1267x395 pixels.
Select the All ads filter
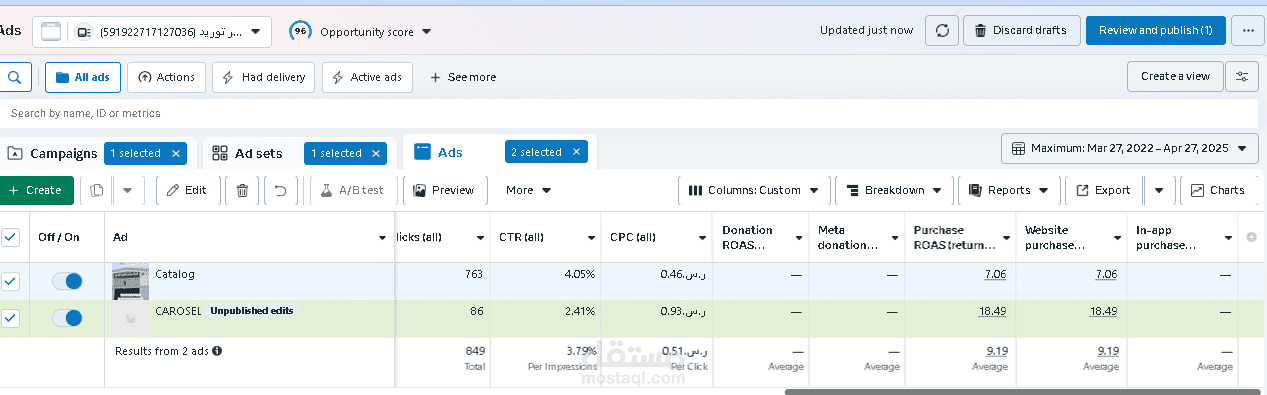click(83, 77)
